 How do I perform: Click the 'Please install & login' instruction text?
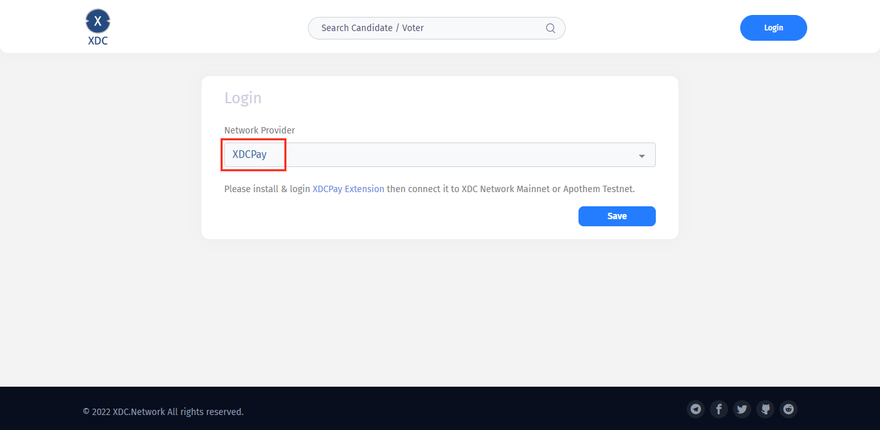267,188
